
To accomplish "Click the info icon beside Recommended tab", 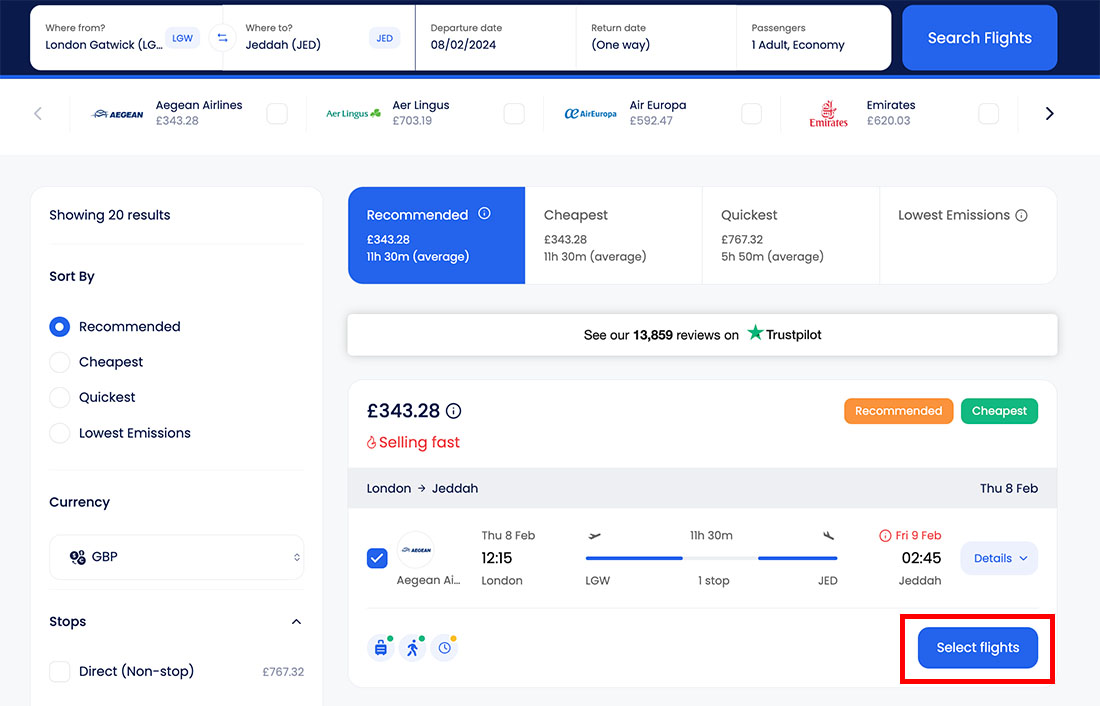I will (x=484, y=214).
